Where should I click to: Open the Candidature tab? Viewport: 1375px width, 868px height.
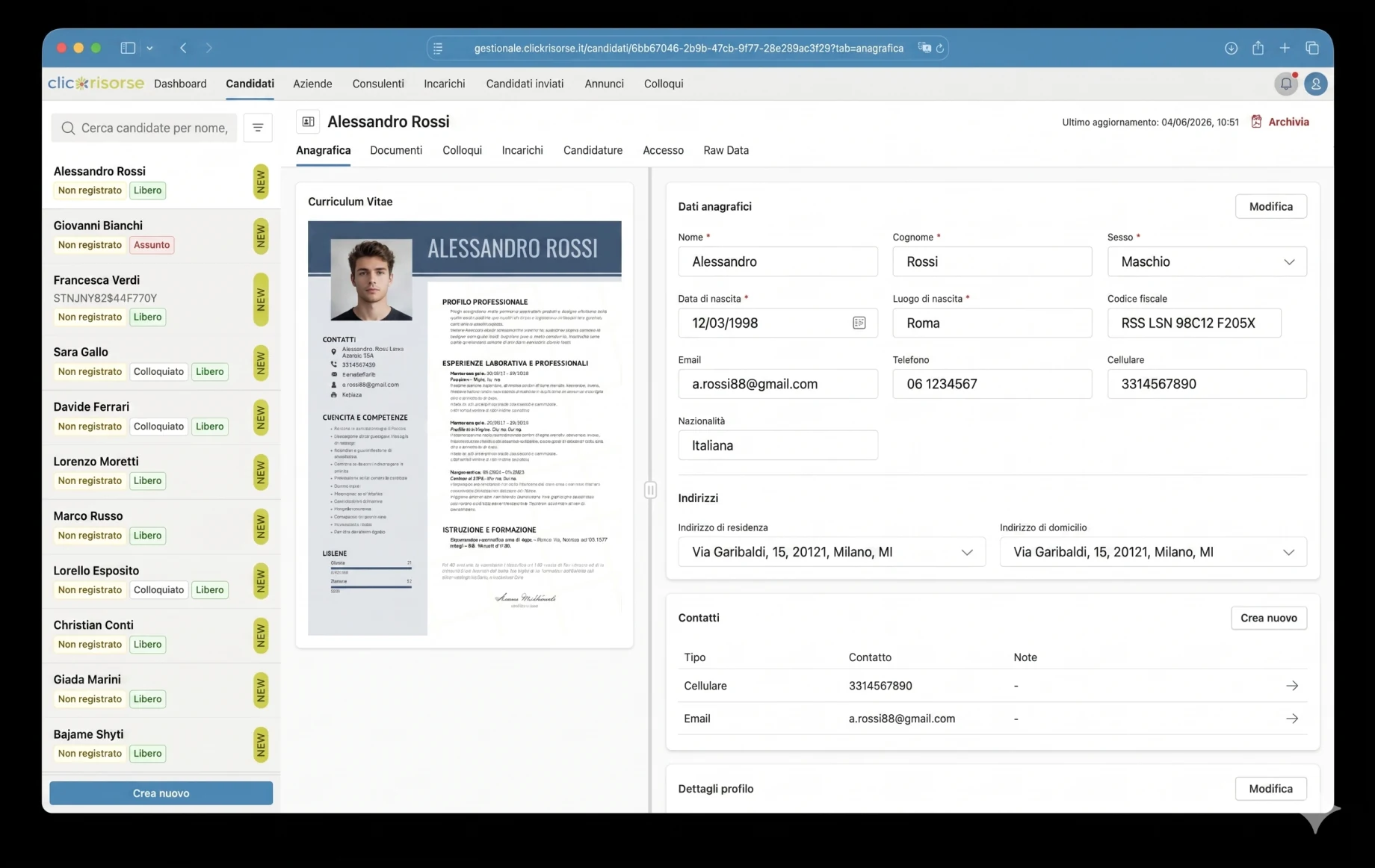pyautogui.click(x=593, y=150)
